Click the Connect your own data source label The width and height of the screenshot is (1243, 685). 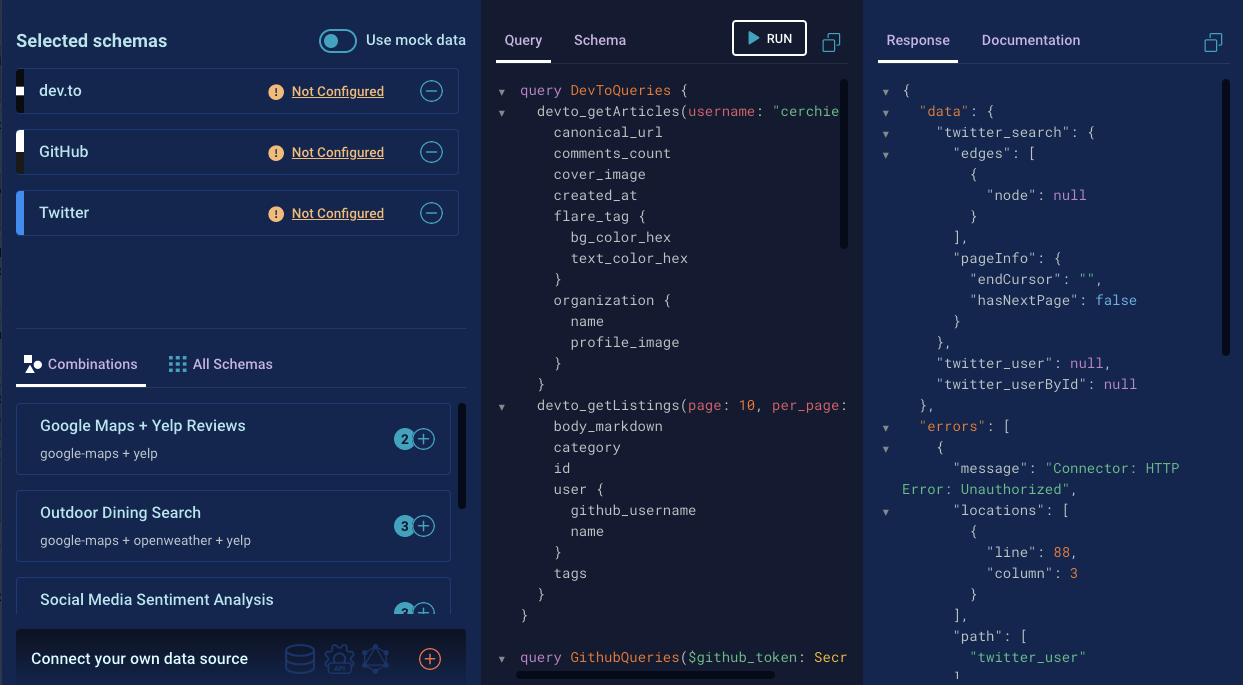pyautogui.click(x=139, y=659)
